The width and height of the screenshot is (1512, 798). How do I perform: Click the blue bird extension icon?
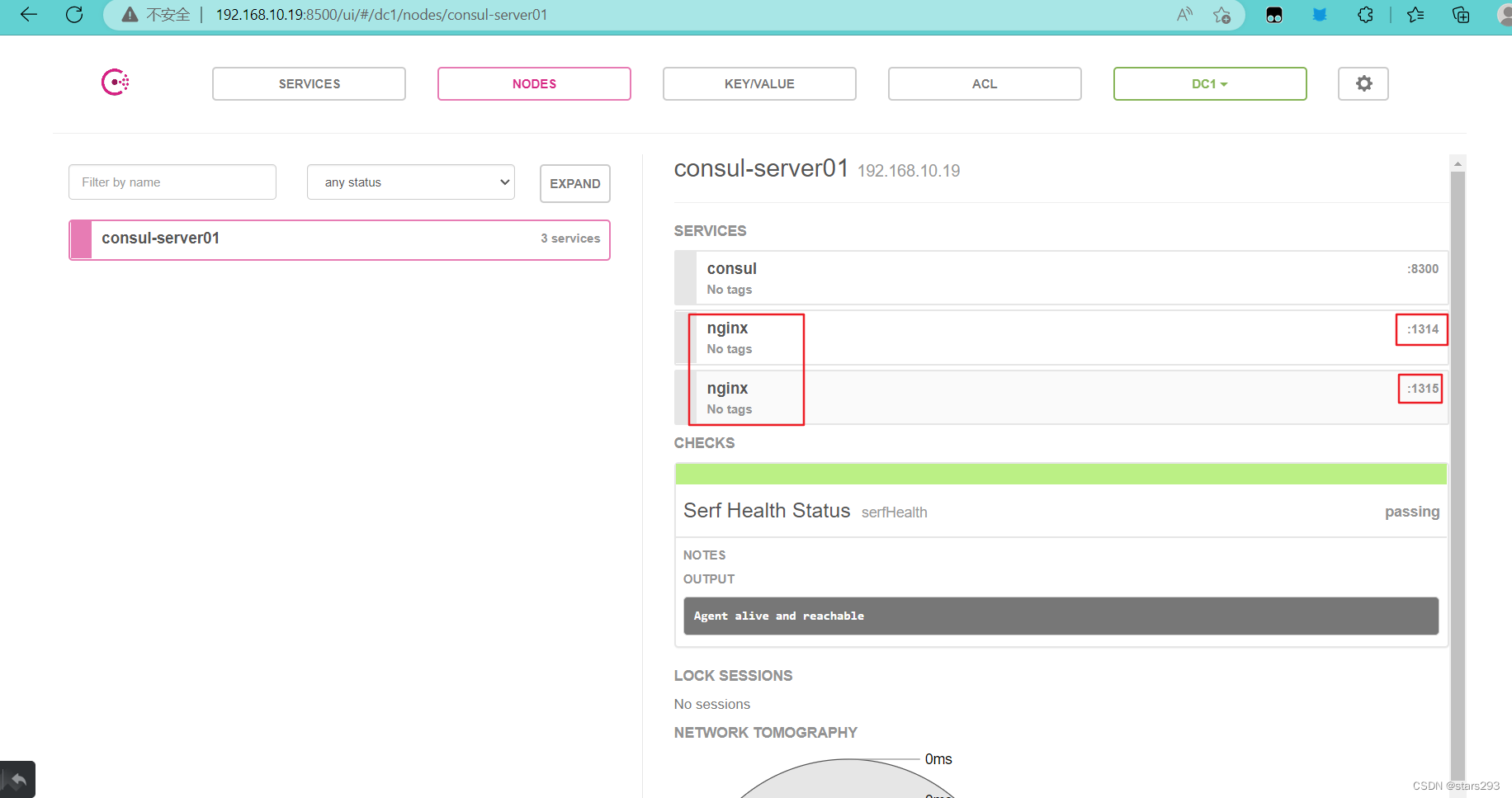[1320, 14]
